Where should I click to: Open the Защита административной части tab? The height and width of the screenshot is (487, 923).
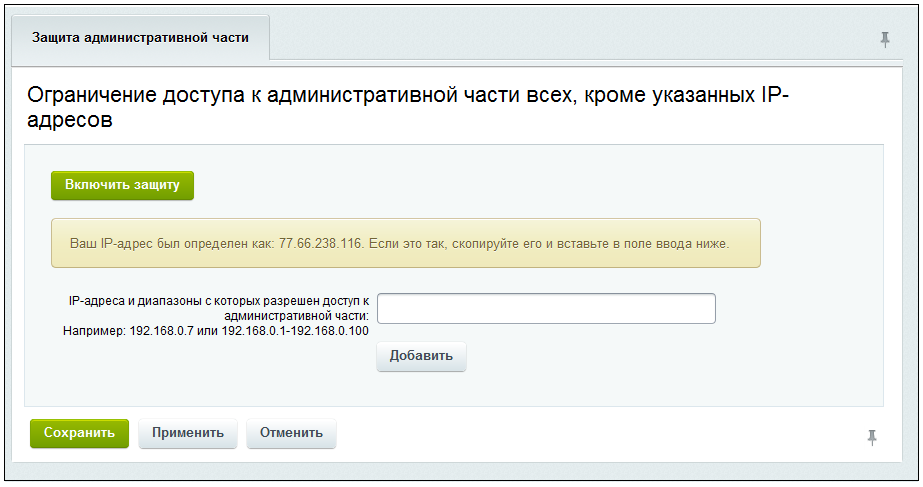pyautogui.click(x=140, y=38)
